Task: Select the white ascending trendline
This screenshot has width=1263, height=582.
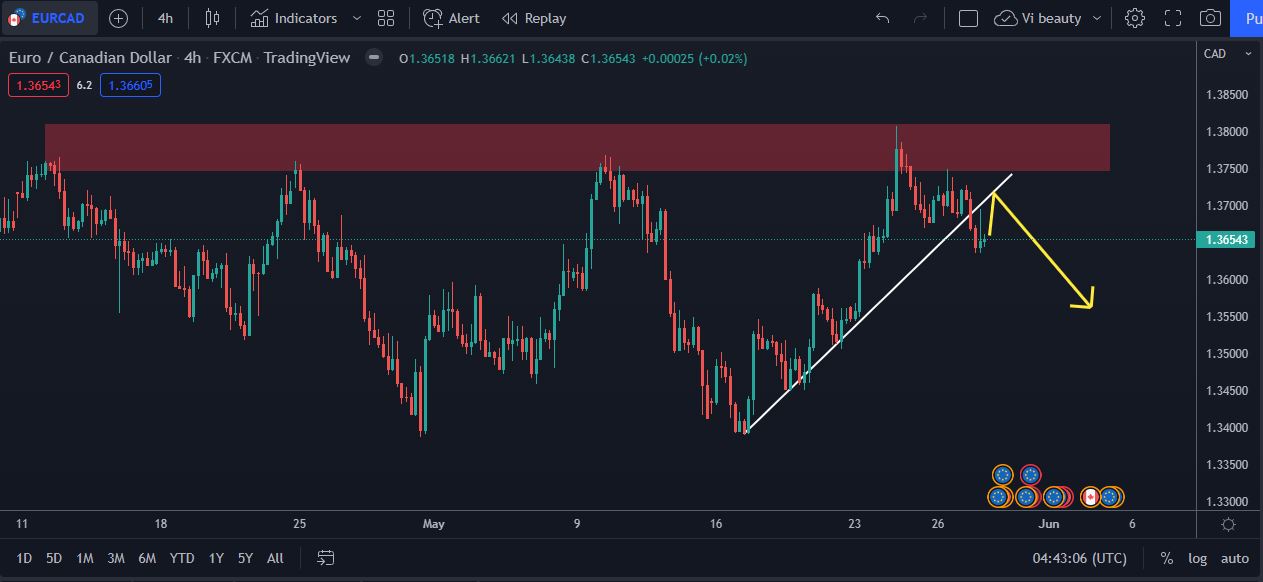Action: (879, 303)
